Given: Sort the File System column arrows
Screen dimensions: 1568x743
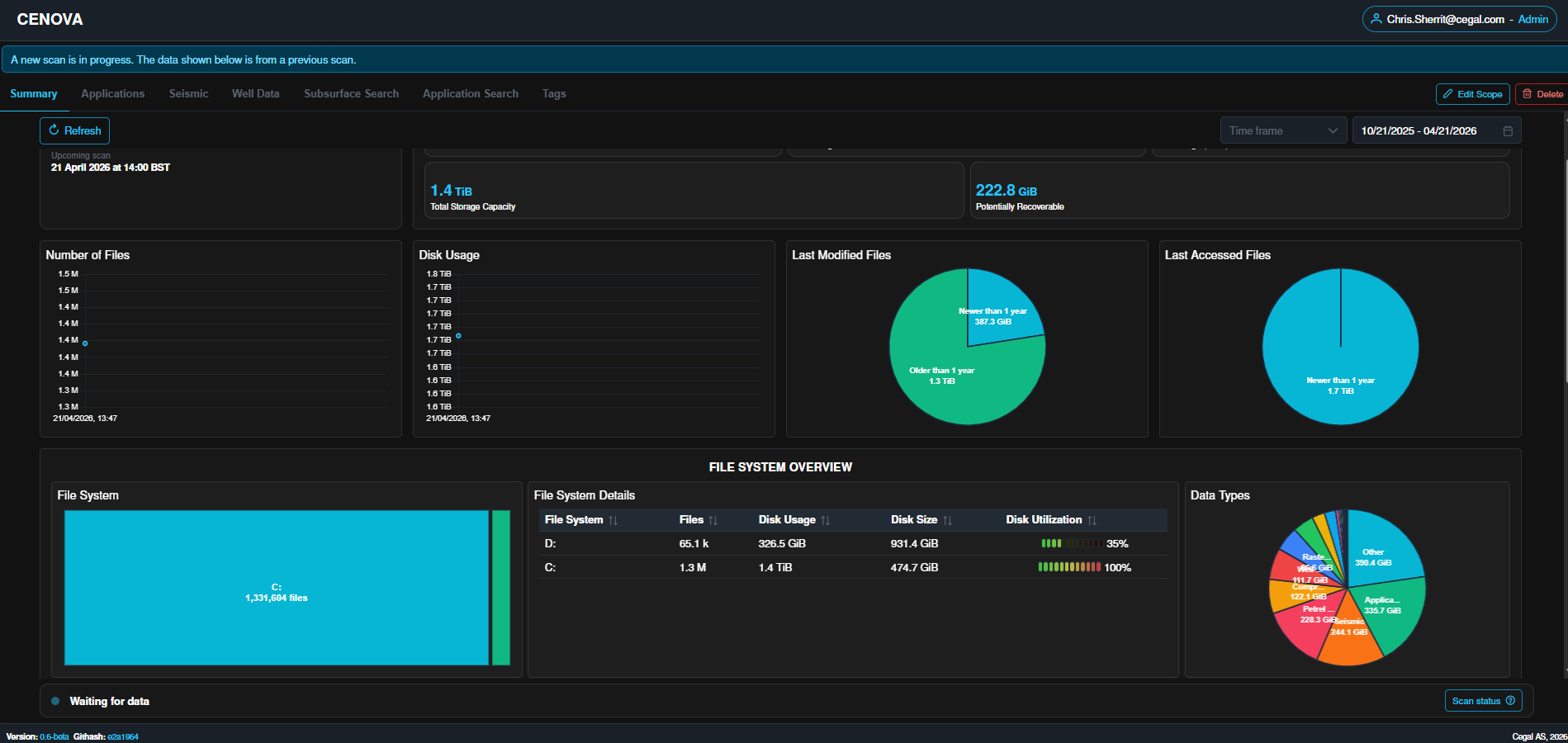Looking at the screenshot, I should point(613,520).
